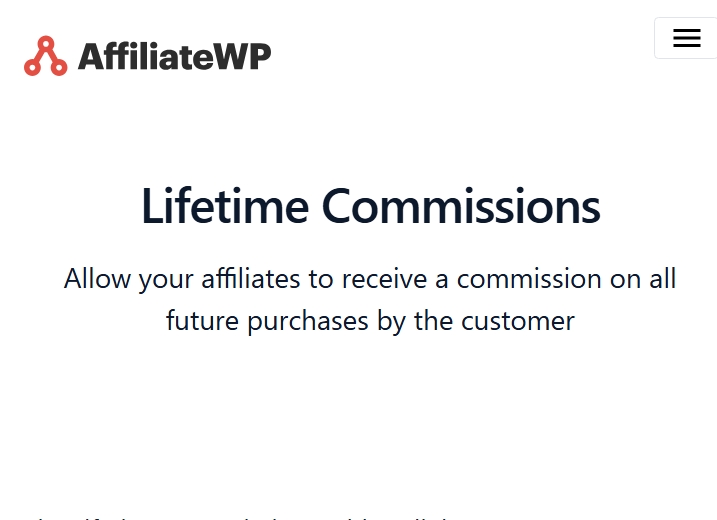The image size is (717, 520).
Task: Click the word Lifetime in the heading
Action: (x=225, y=206)
